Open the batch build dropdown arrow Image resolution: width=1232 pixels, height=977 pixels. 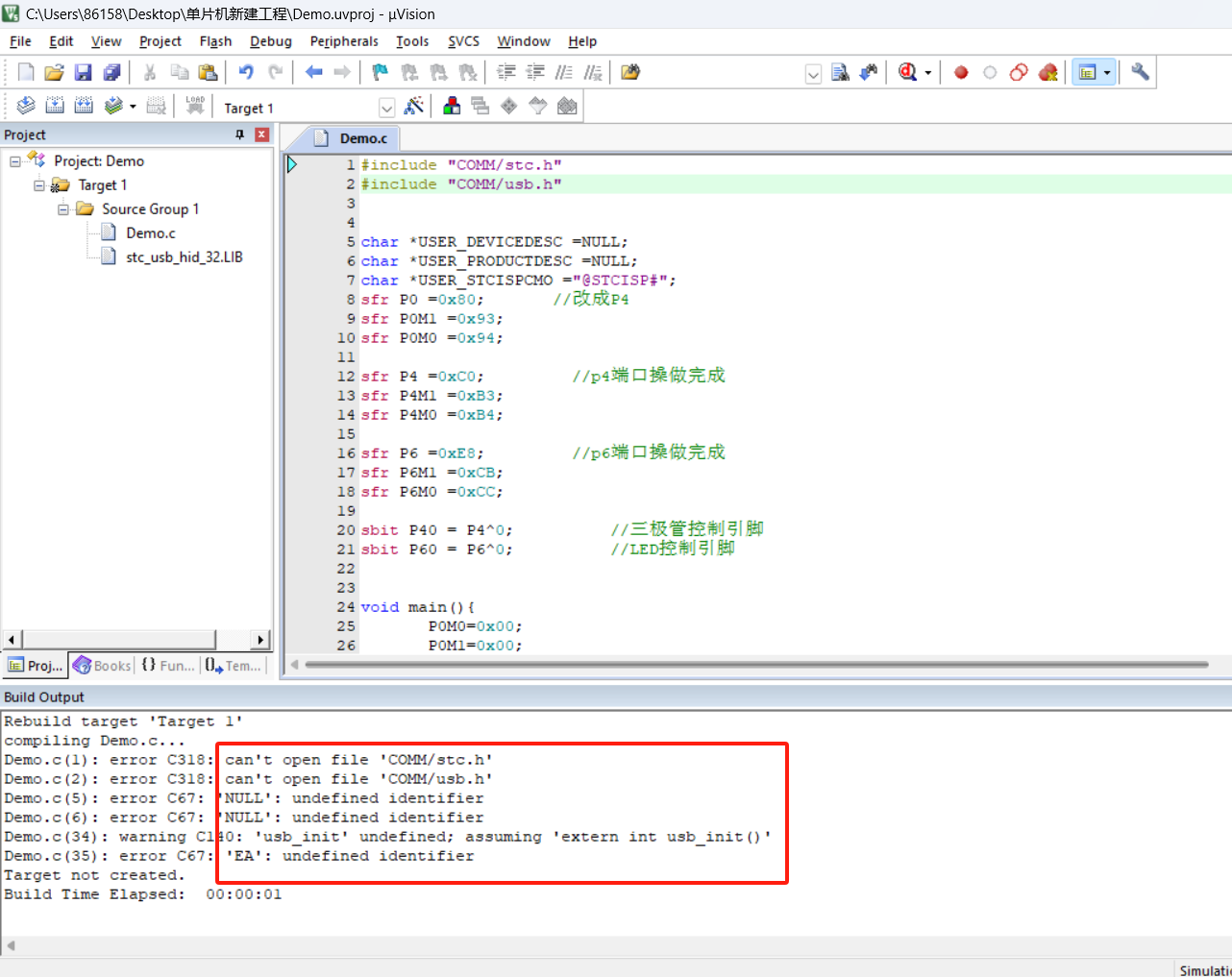coord(133,107)
